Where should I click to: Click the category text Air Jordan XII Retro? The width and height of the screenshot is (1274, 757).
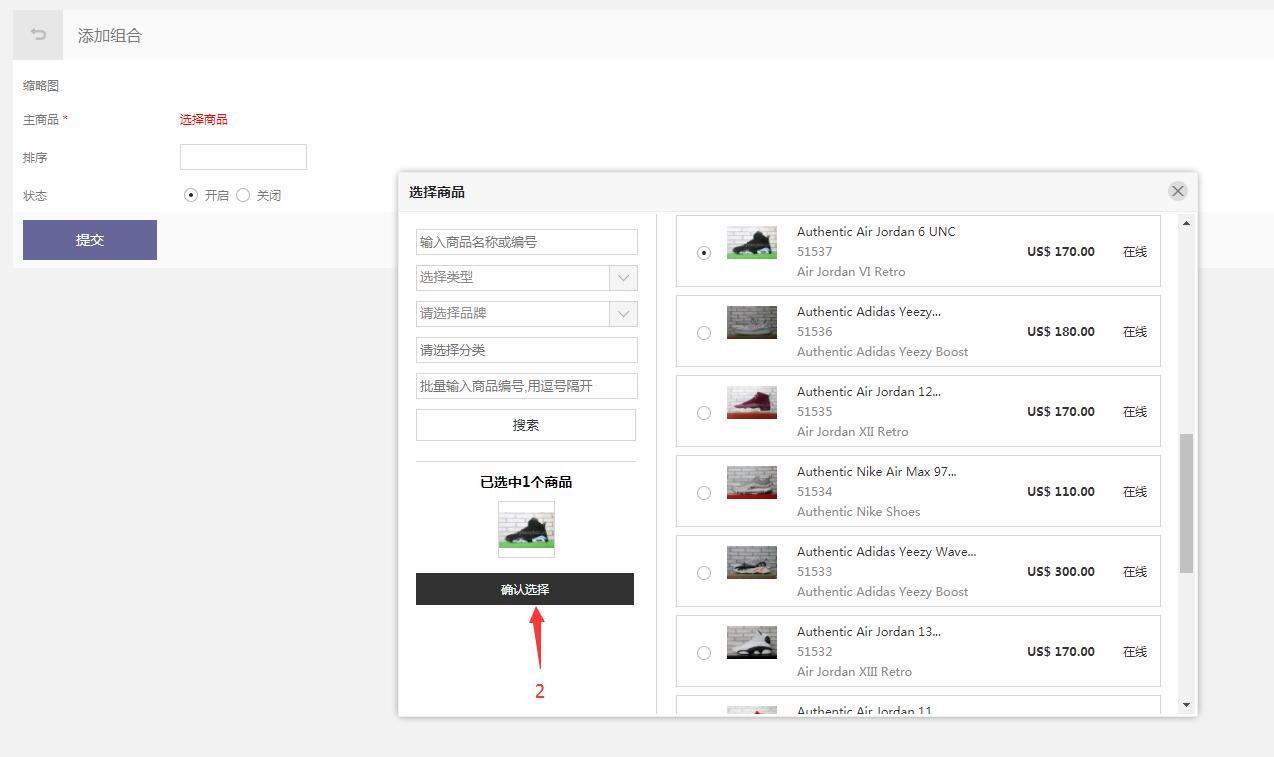pyautogui.click(x=853, y=431)
